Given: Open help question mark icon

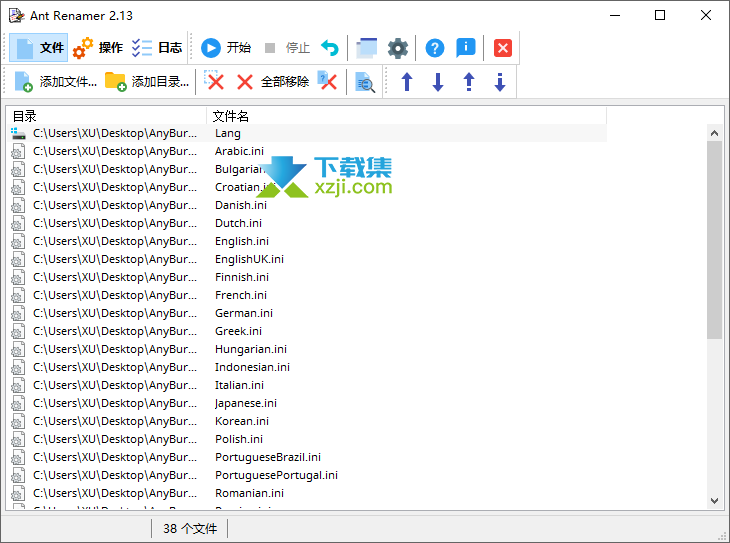Looking at the screenshot, I should 434,48.
